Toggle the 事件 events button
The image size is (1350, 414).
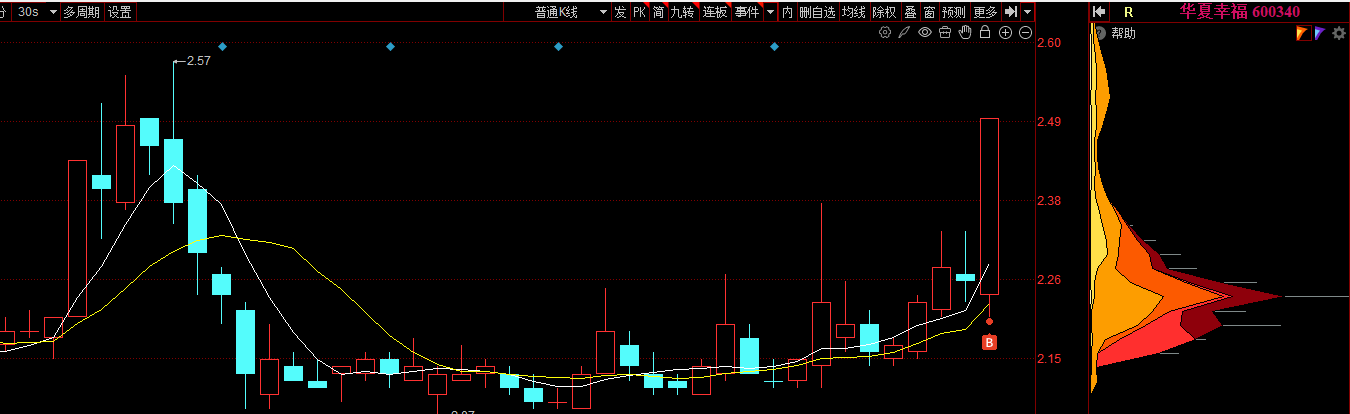point(747,12)
